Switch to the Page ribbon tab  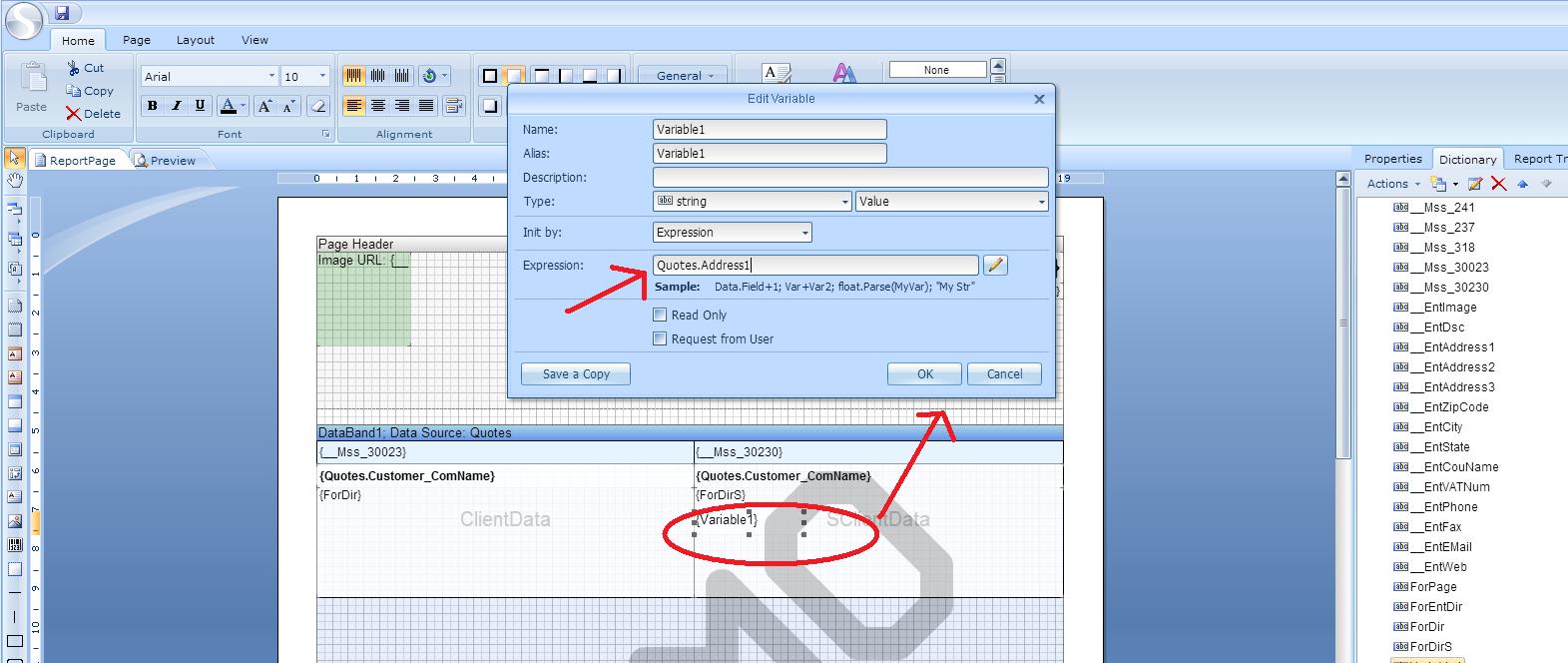pos(137,40)
